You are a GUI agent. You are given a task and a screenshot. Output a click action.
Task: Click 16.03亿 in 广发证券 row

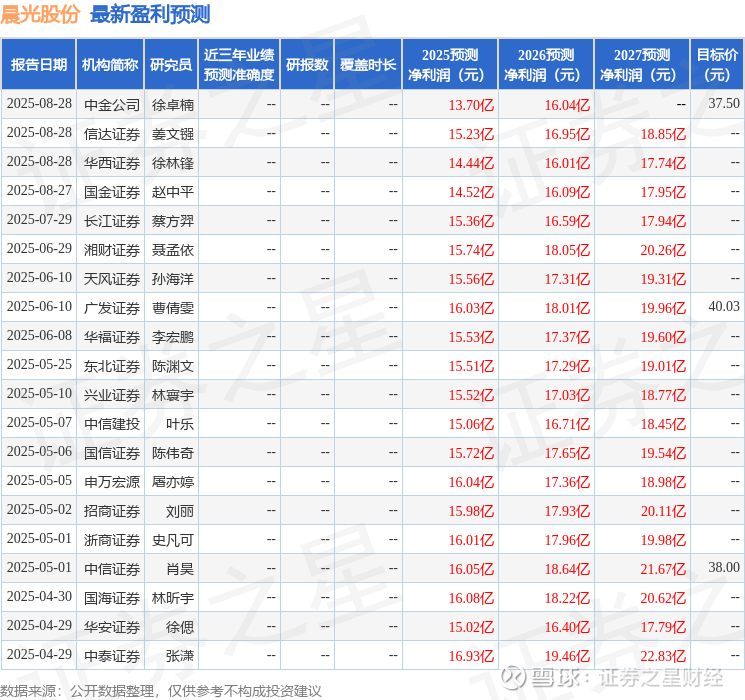(x=471, y=308)
